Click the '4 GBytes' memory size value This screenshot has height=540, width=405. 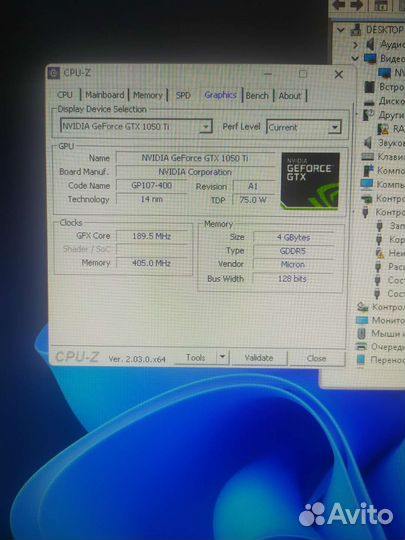(x=293, y=237)
